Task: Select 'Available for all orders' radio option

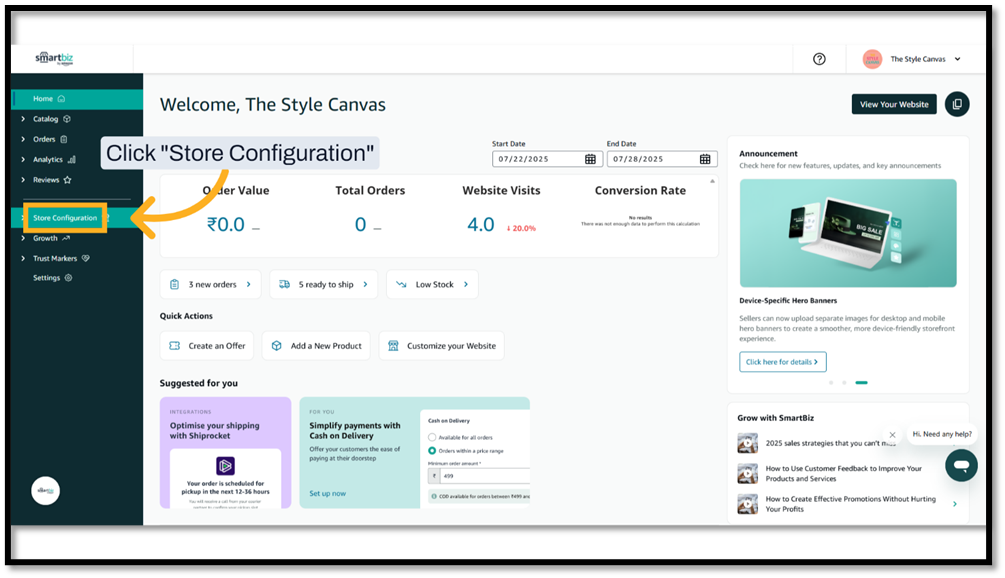Action: pos(432,437)
